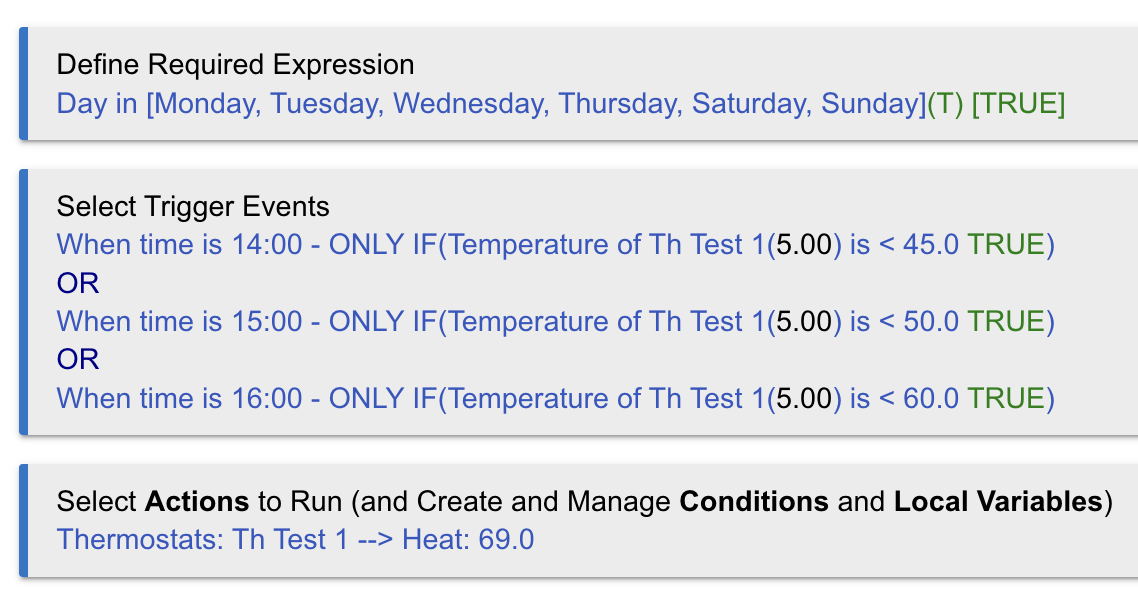Image resolution: width=1138 pixels, height=596 pixels.
Task: Click the OR between 15:00 and 16:00 triggers
Action: [x=78, y=359]
